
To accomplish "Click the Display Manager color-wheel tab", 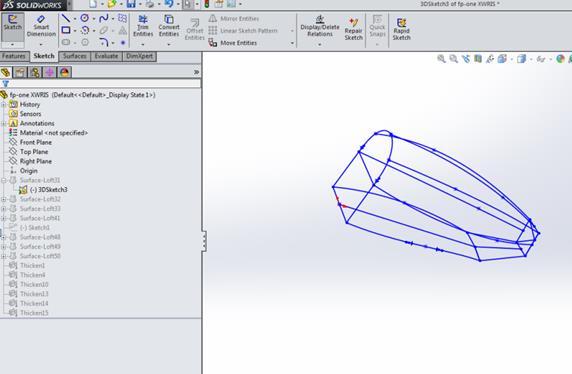I will [x=65, y=72].
